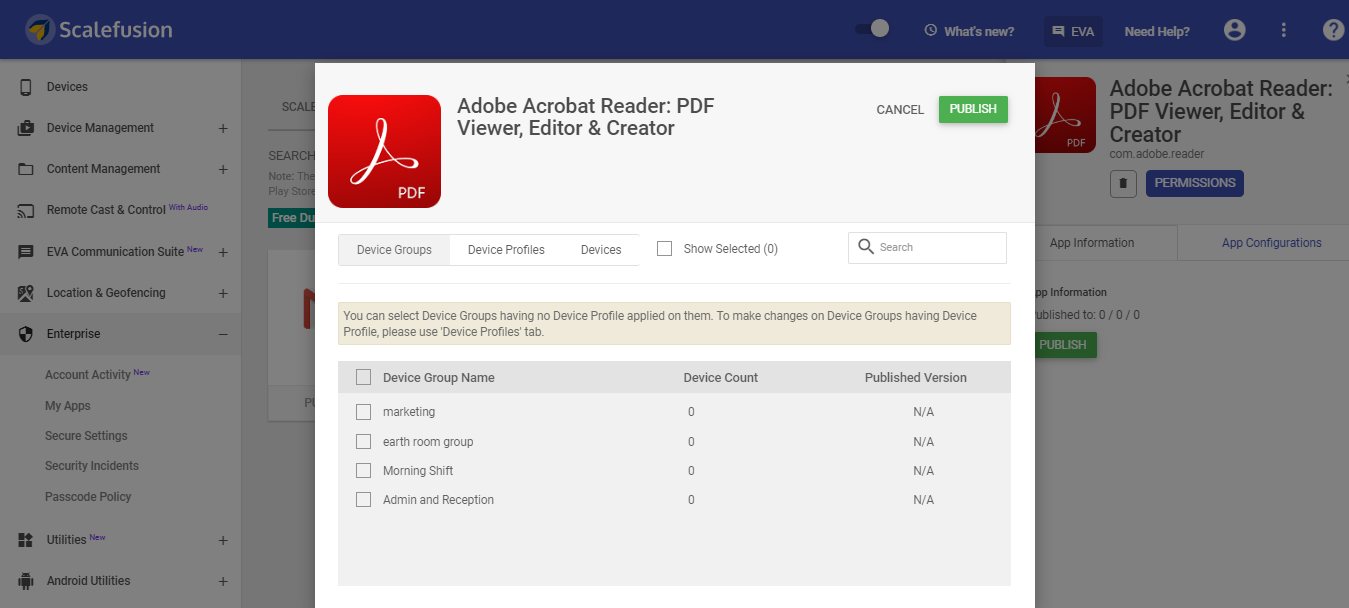Check the earth room group checkbox
Screen dimensions: 1349x608
(363, 441)
